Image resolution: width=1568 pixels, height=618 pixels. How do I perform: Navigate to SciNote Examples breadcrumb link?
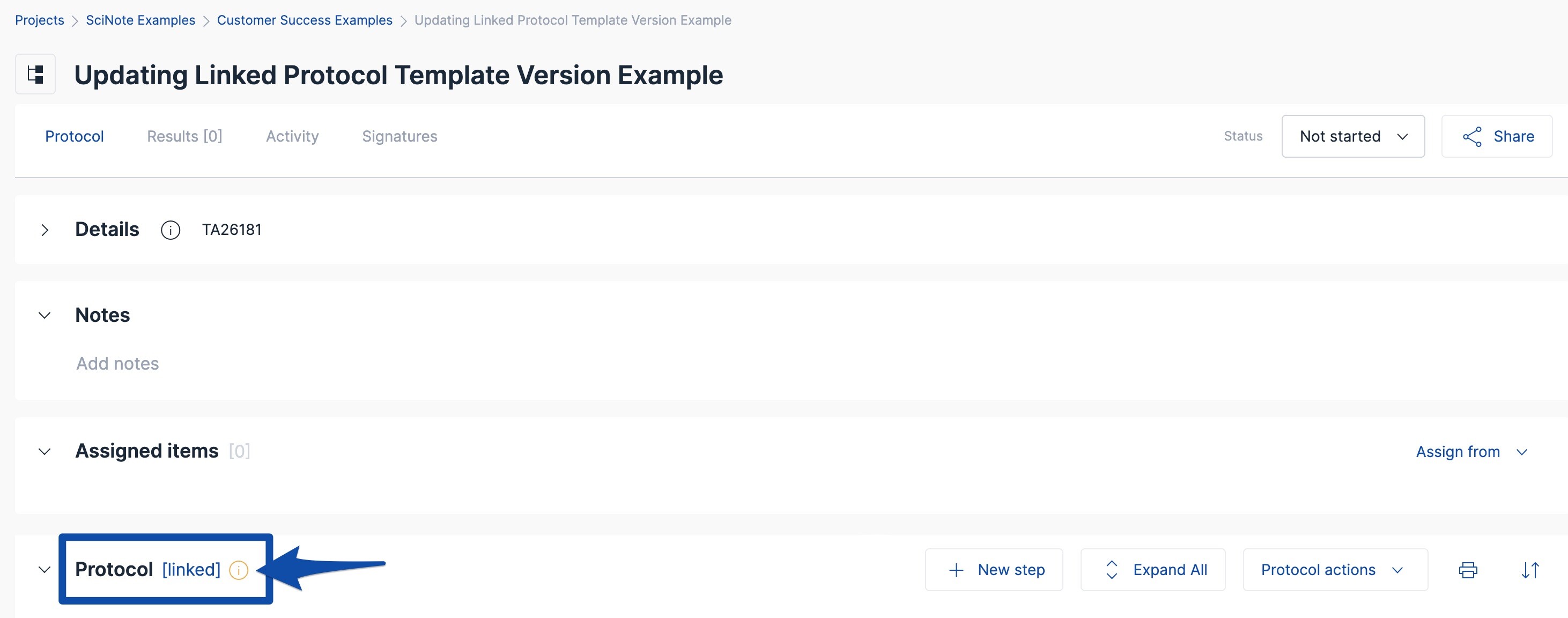(140, 20)
